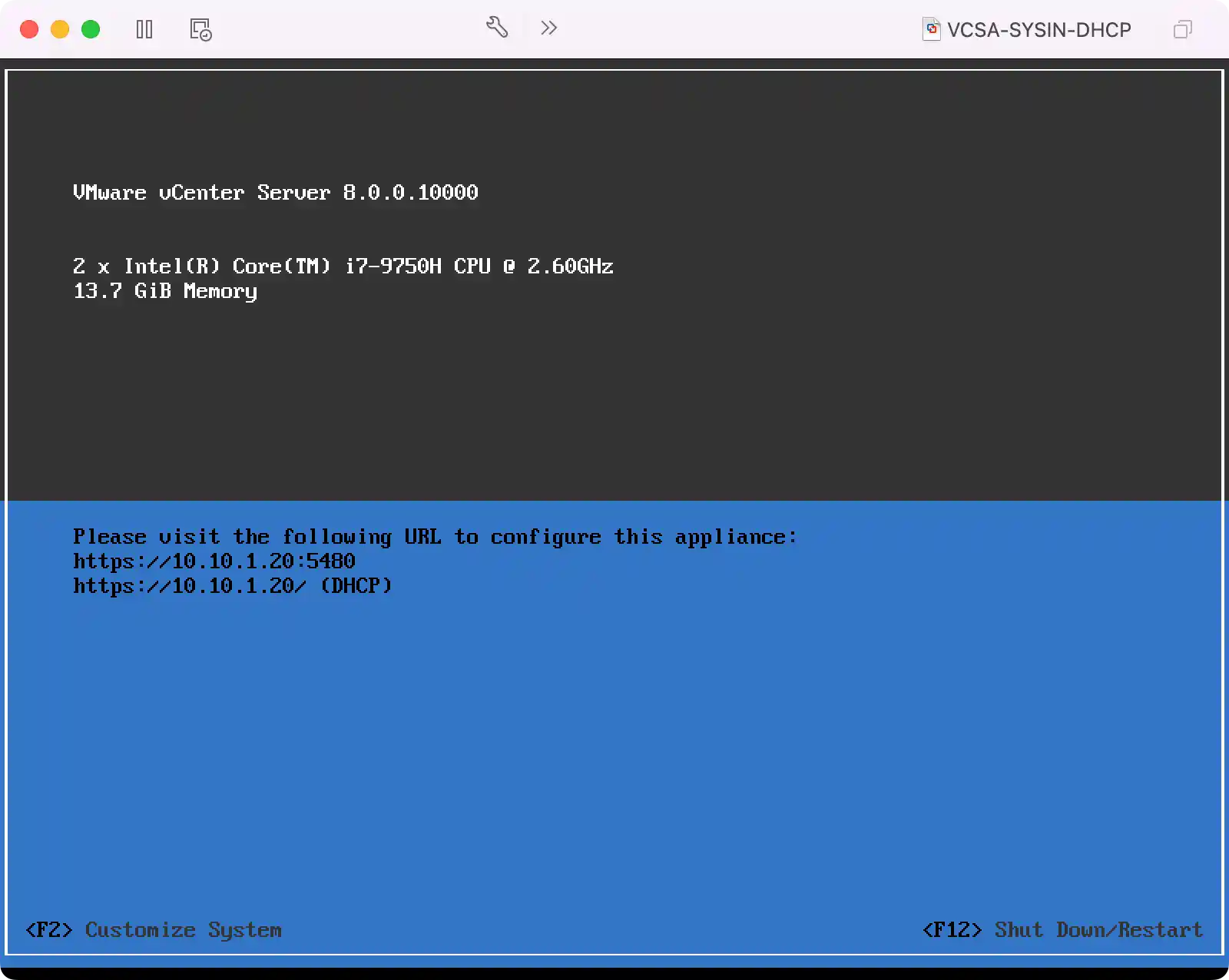This screenshot has height=980, width=1229.
Task: Expand hidden toolbar items via double chevron
Action: [x=548, y=28]
